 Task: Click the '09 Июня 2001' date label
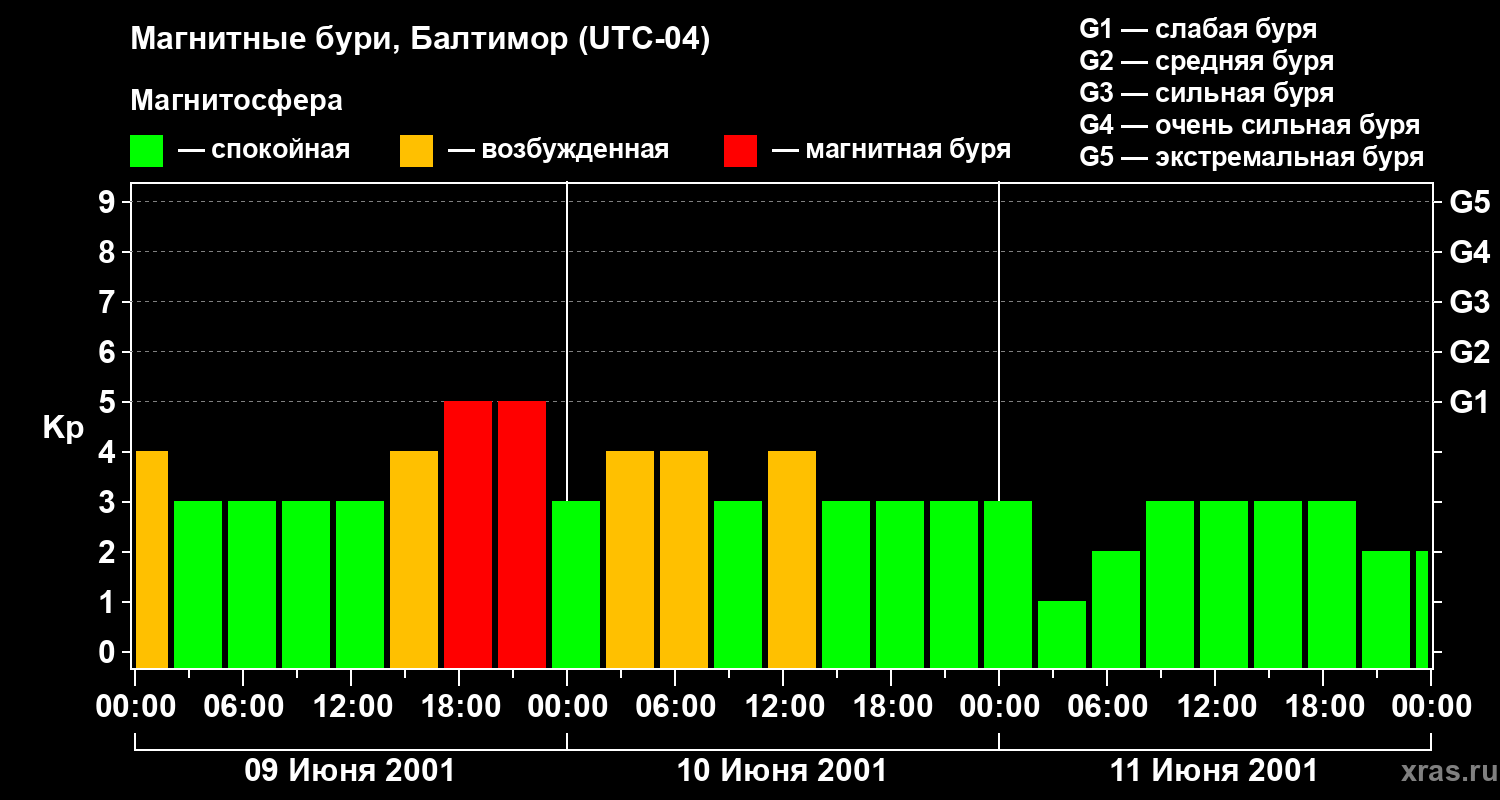350,771
